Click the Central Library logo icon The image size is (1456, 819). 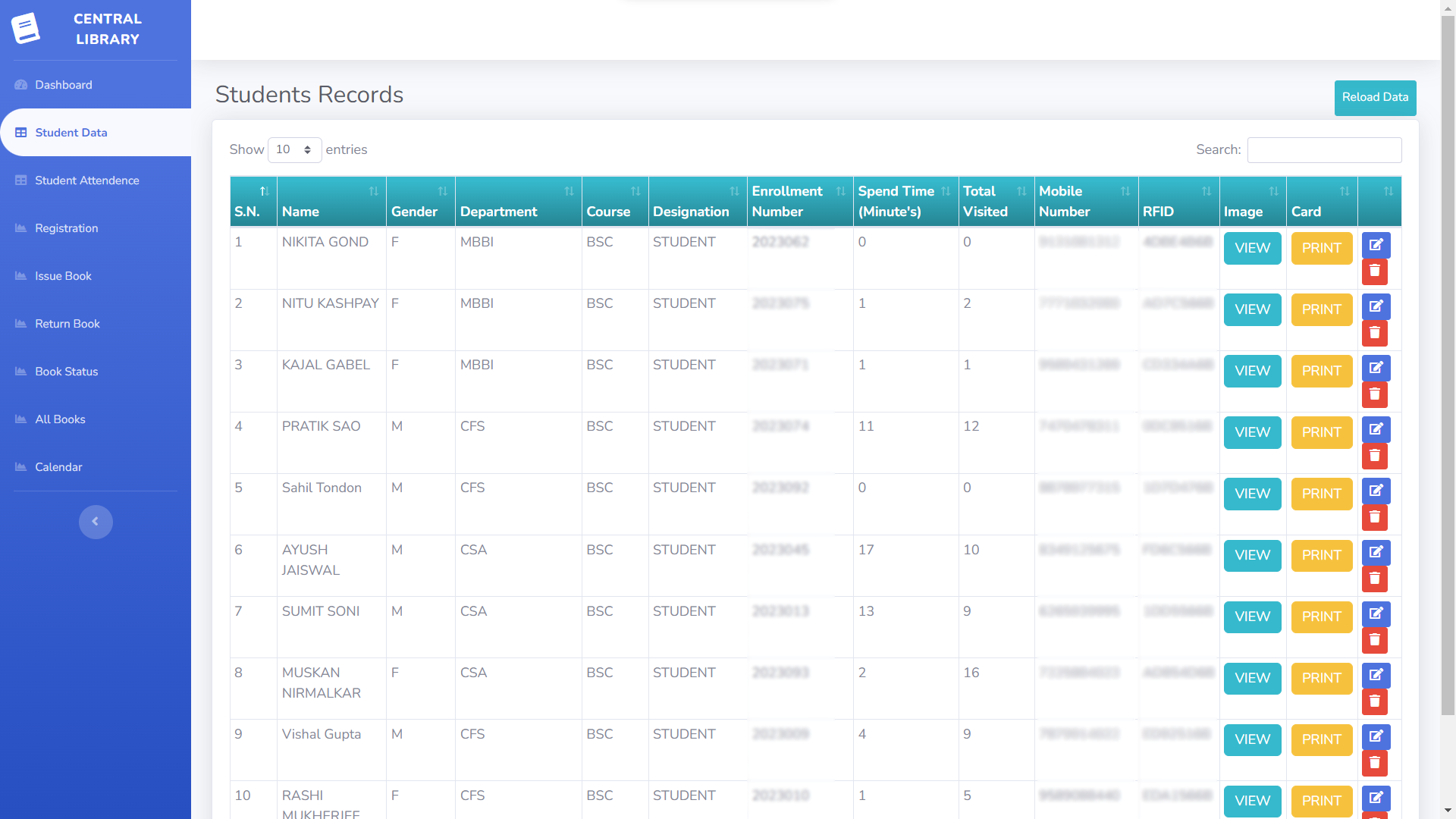pos(26,29)
